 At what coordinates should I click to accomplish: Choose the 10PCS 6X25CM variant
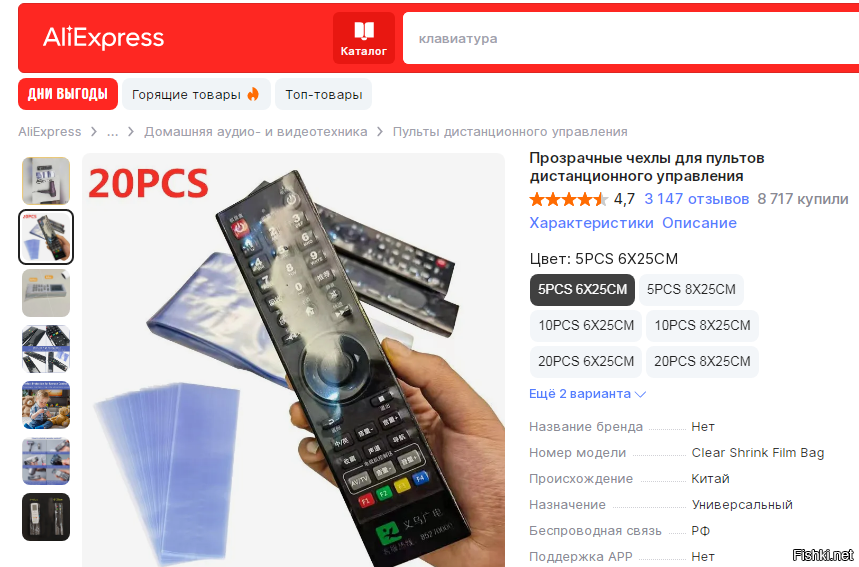(586, 325)
